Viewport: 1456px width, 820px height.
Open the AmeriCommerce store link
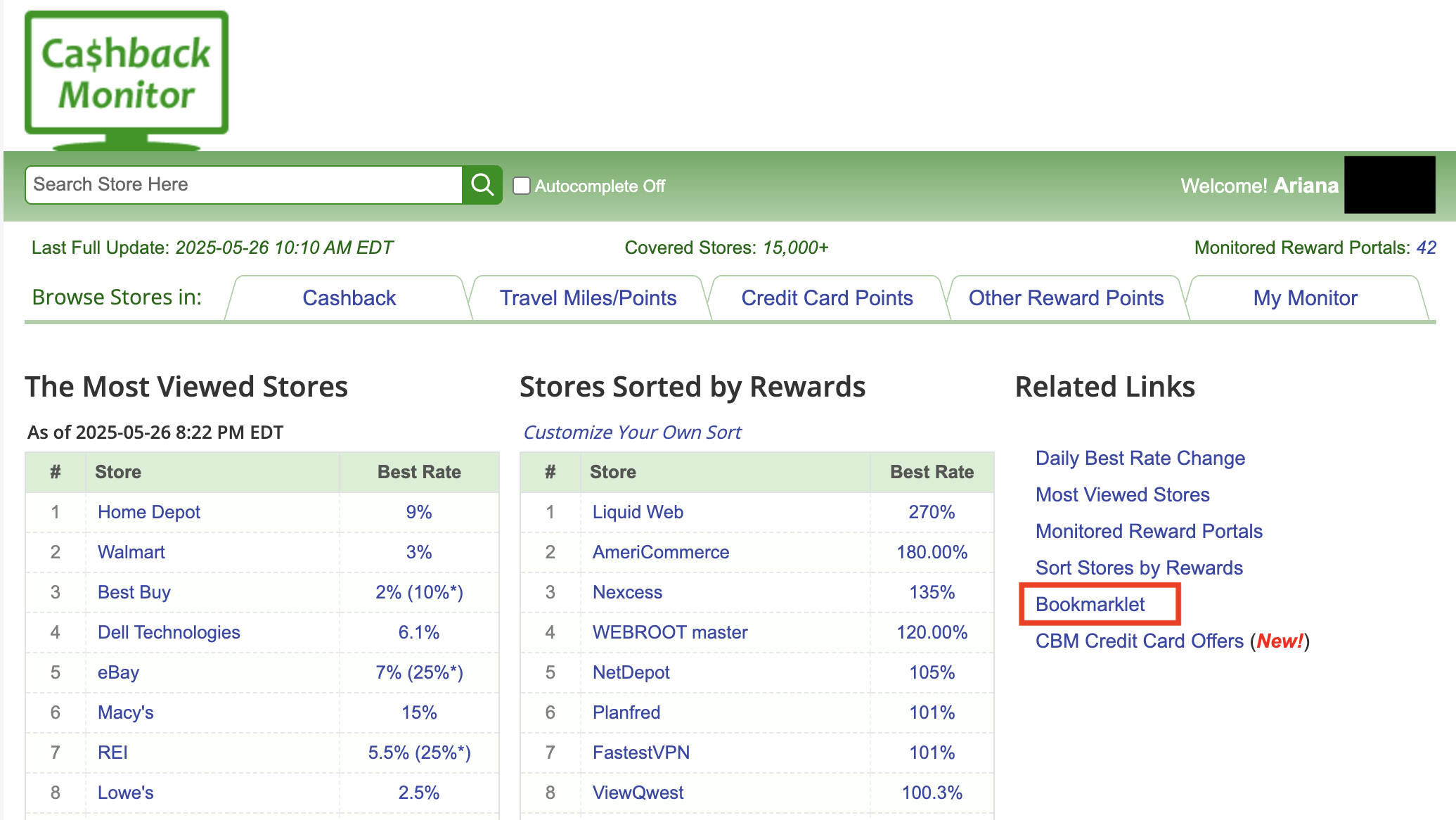click(x=661, y=553)
